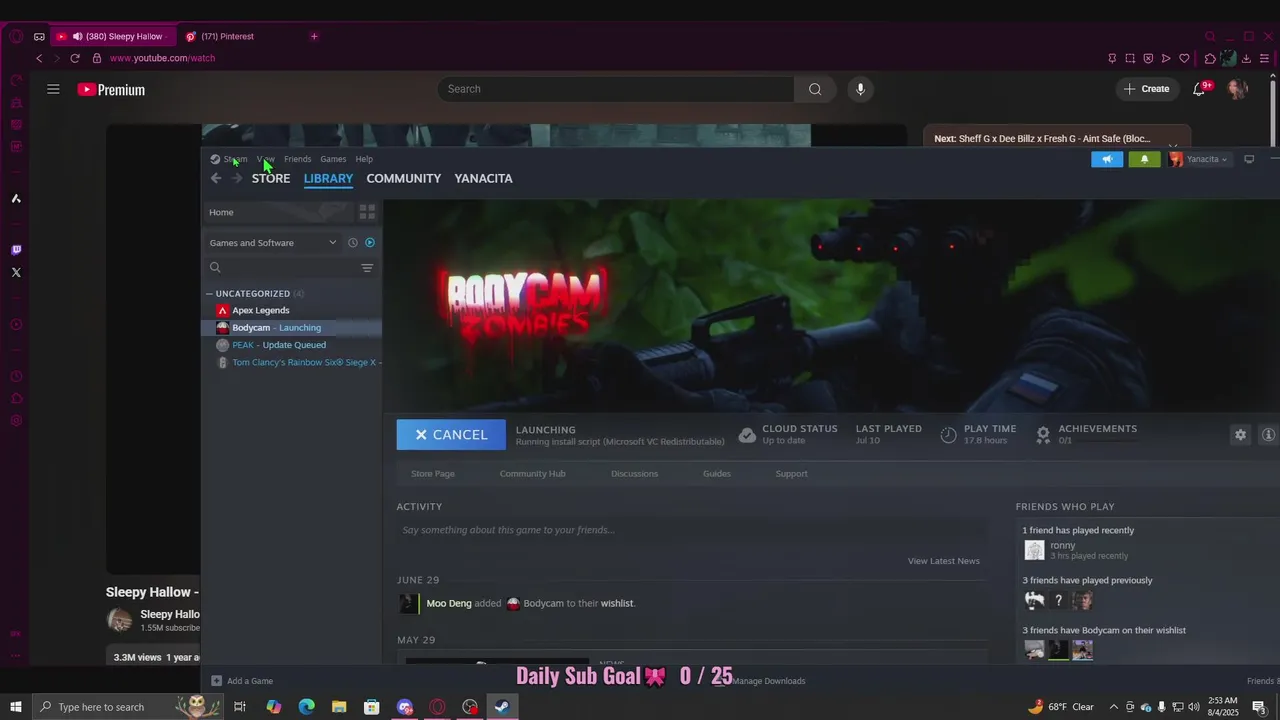Open Steam announcements megaphone button
Viewport: 1280px width, 720px height.
click(1107, 159)
